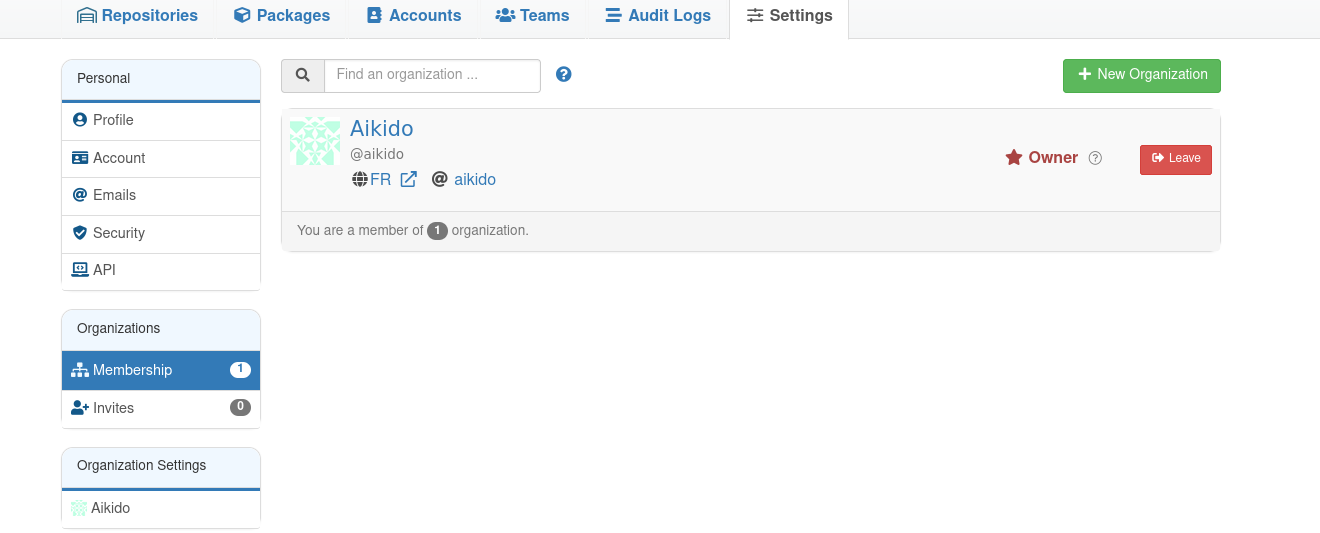The height and width of the screenshot is (533, 1320).
Task: Select Membership in Organizations sidebar
Action: point(161,370)
